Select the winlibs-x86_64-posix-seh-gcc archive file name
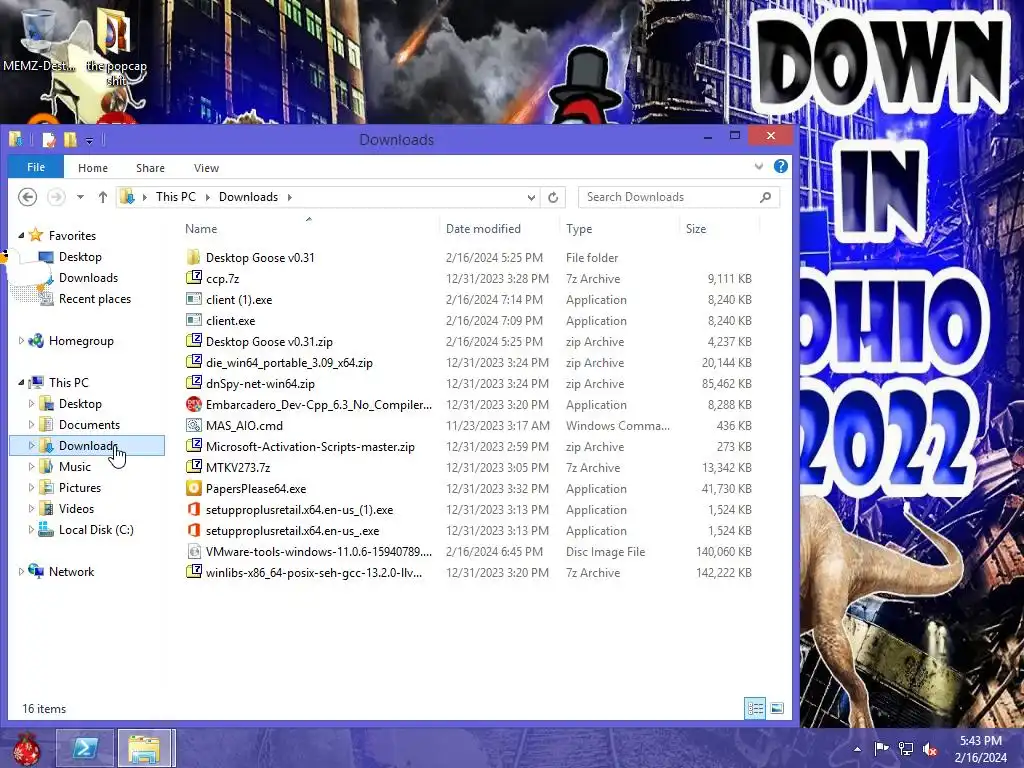The width and height of the screenshot is (1024, 768). (x=313, y=572)
